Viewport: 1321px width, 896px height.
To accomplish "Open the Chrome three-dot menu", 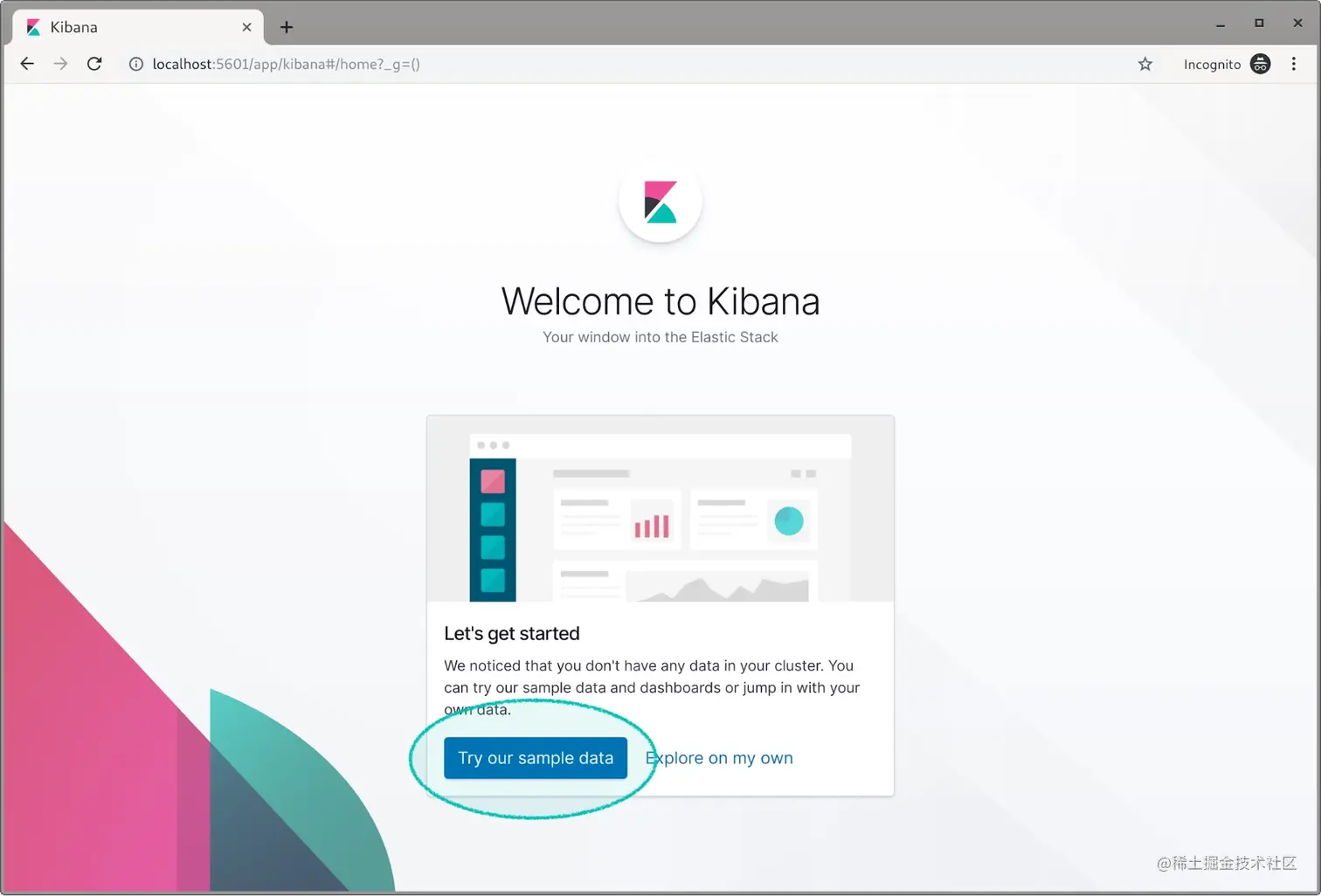I will coord(1295,64).
